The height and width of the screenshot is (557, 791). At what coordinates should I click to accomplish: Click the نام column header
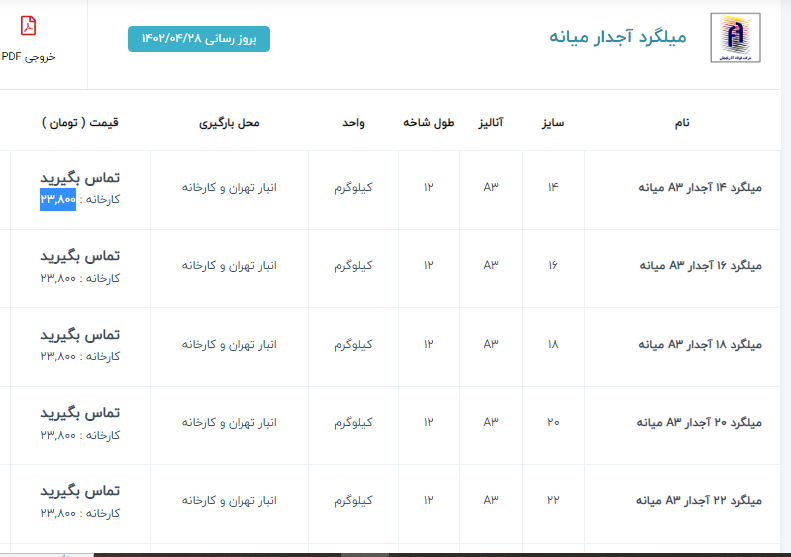coord(681,123)
